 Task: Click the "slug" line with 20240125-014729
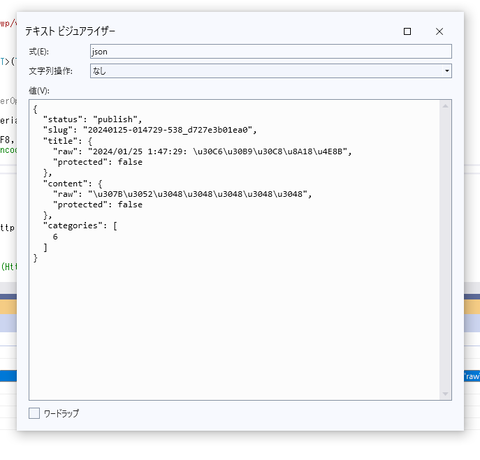pyautogui.click(x=150, y=130)
